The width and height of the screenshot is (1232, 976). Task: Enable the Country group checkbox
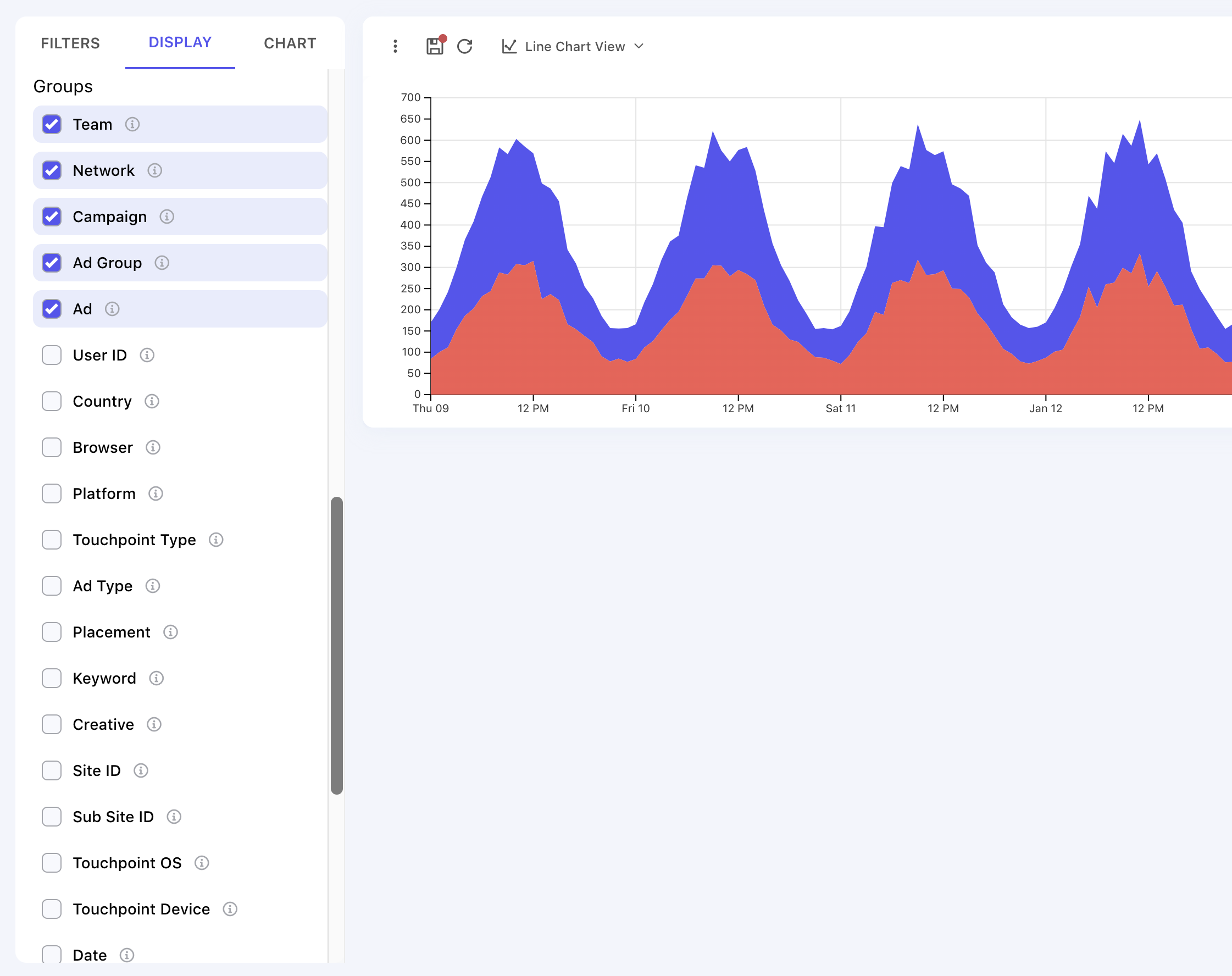pos(53,401)
